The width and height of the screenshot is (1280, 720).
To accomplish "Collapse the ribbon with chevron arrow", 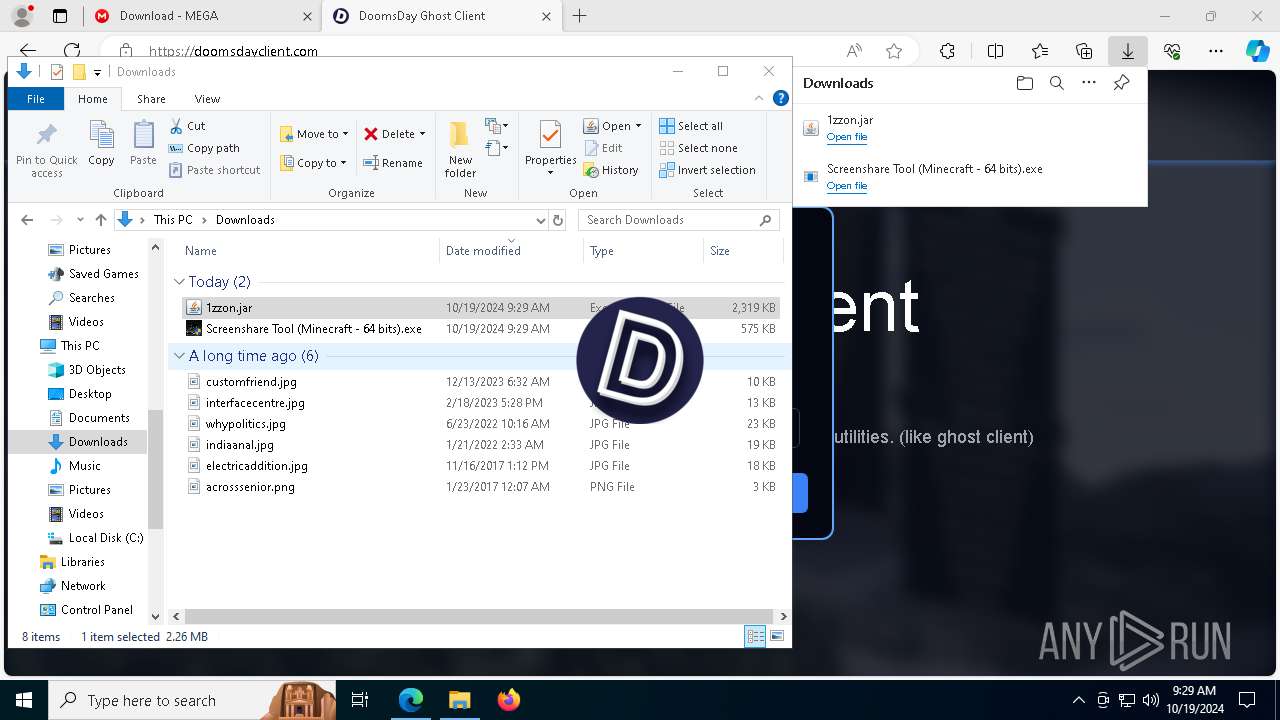I will tap(760, 98).
